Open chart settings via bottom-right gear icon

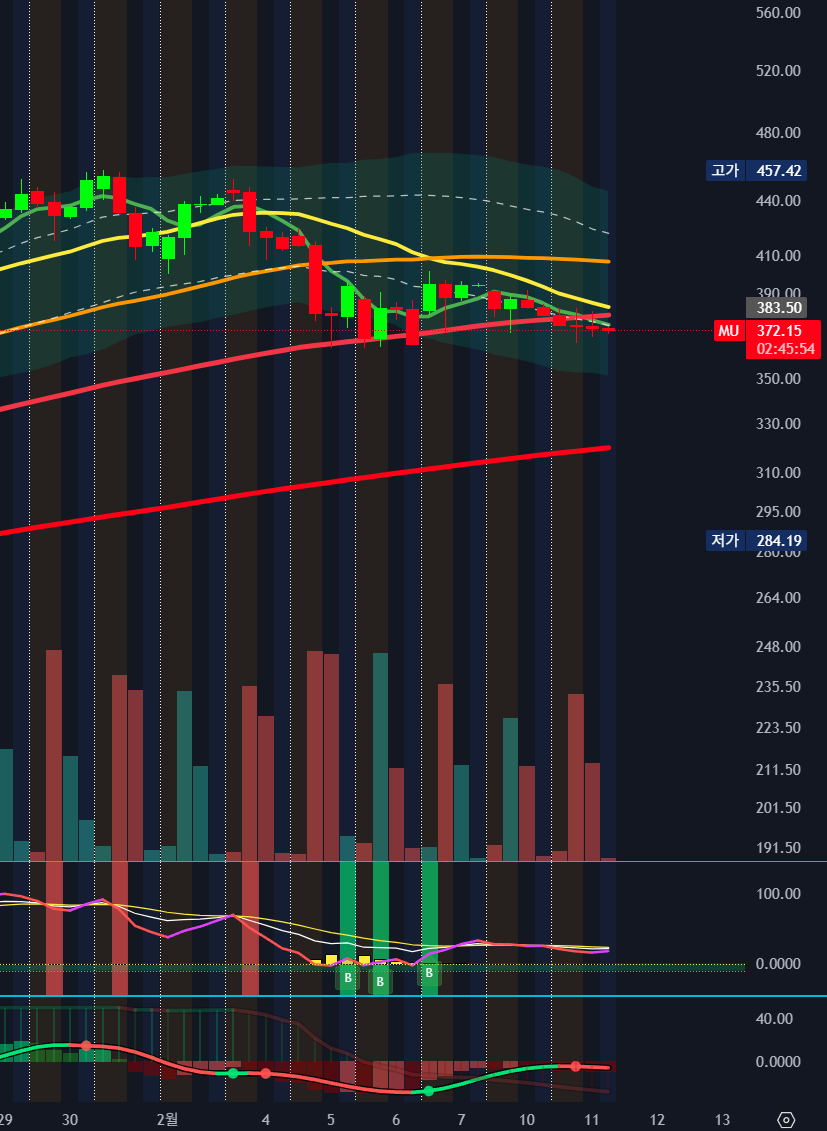pos(786,1119)
